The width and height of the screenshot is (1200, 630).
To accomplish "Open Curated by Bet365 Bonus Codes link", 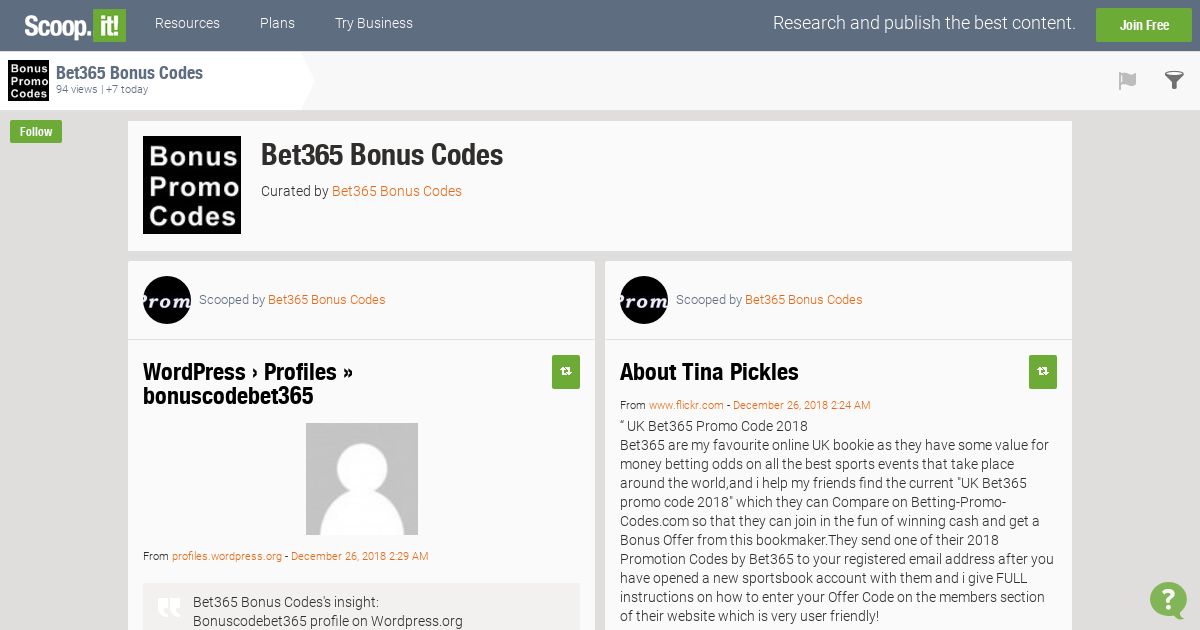I will pos(397,191).
